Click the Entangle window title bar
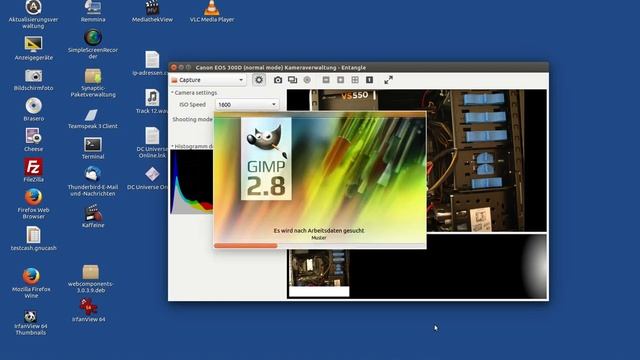The image size is (640, 360). tap(358, 67)
